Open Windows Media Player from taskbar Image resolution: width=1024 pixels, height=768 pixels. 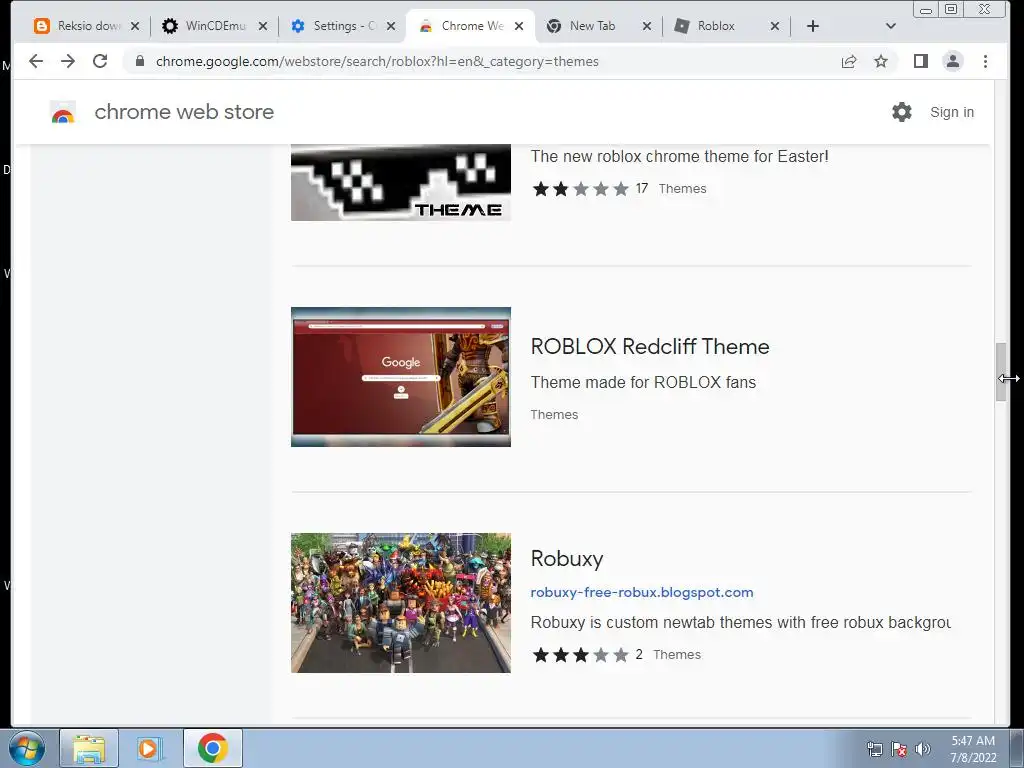tap(150, 748)
